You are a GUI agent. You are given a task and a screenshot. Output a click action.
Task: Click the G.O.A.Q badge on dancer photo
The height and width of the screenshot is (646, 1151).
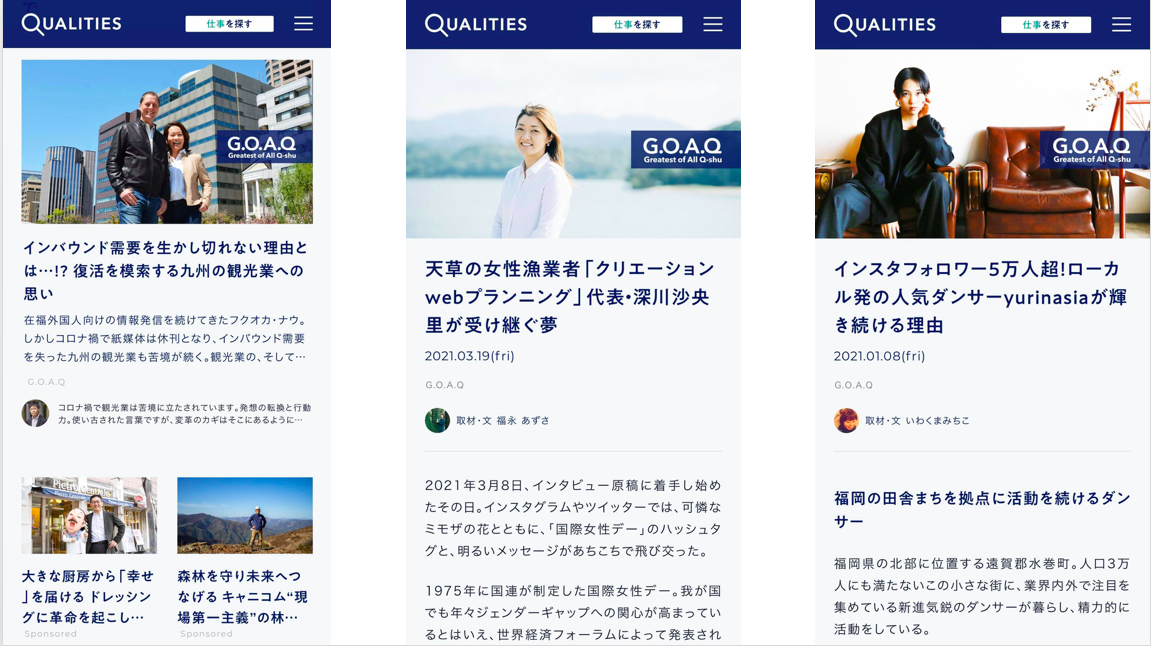tap(1092, 150)
